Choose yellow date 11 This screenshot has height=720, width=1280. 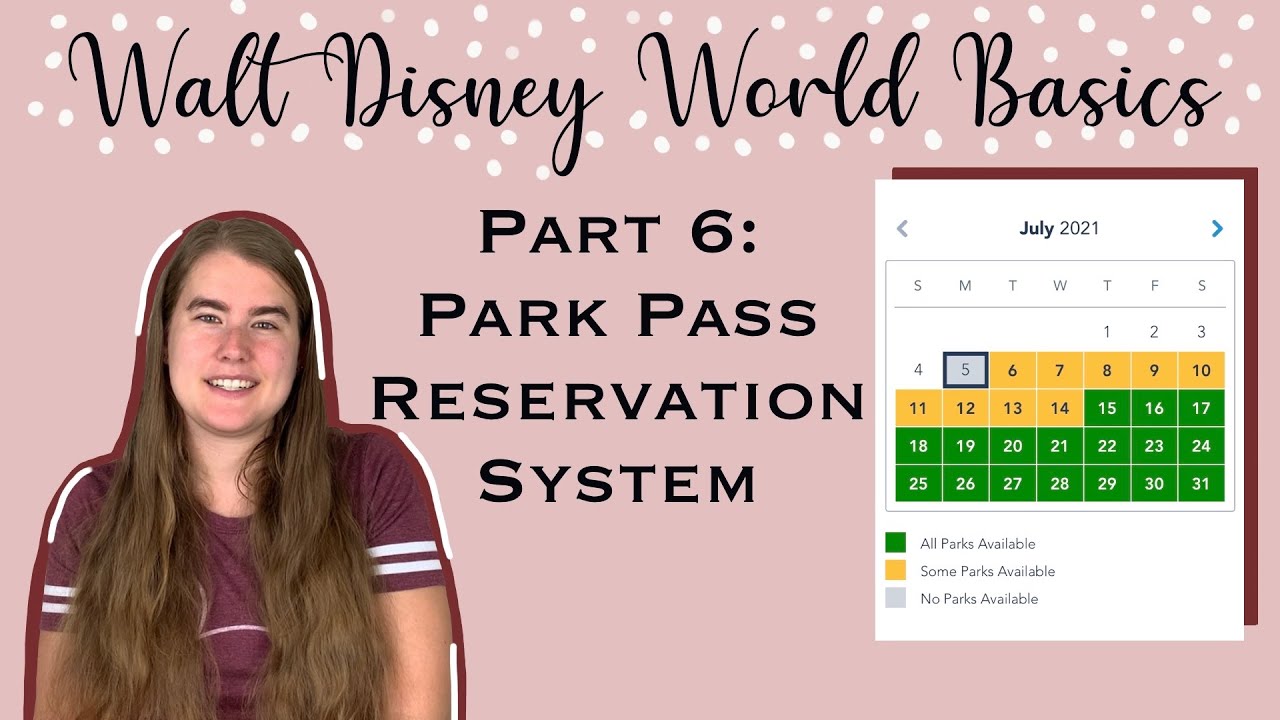pos(918,408)
